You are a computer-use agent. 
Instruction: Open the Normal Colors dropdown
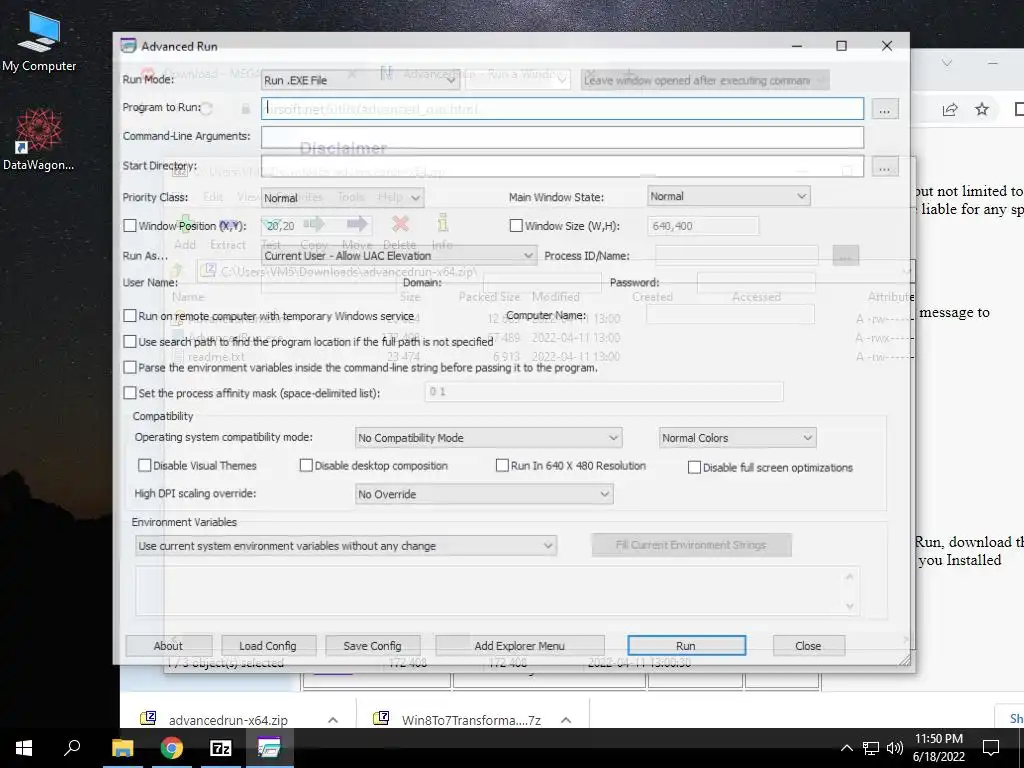pyautogui.click(x=738, y=438)
